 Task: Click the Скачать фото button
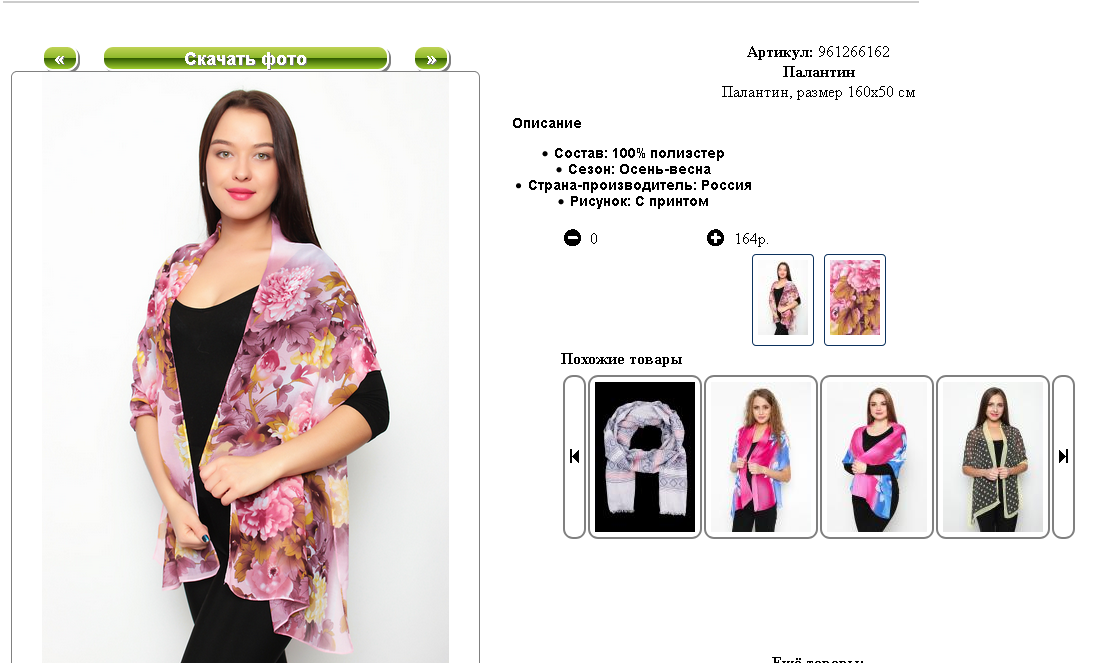[x=246, y=59]
